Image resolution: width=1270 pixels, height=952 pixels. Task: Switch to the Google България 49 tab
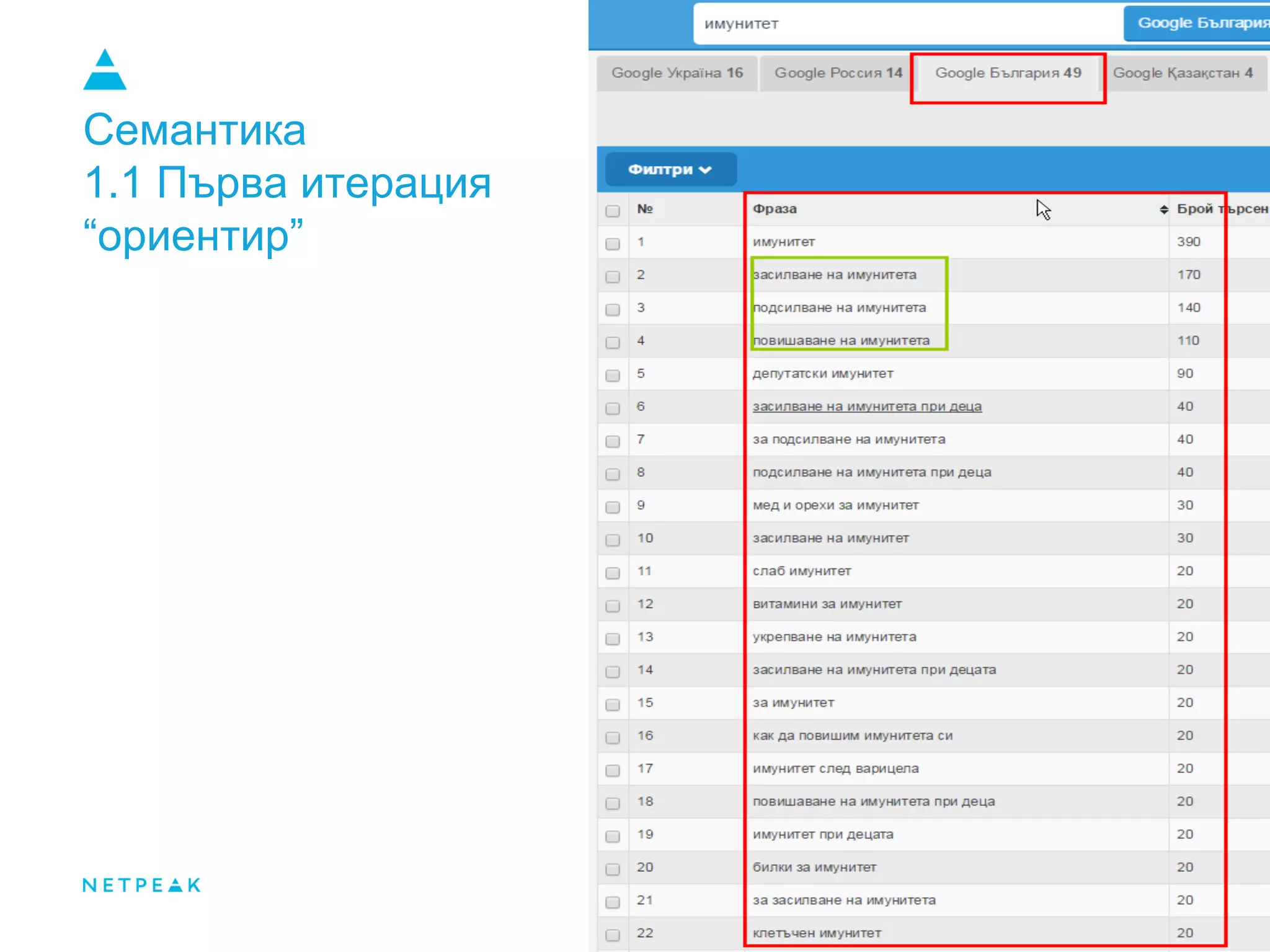tap(1008, 73)
